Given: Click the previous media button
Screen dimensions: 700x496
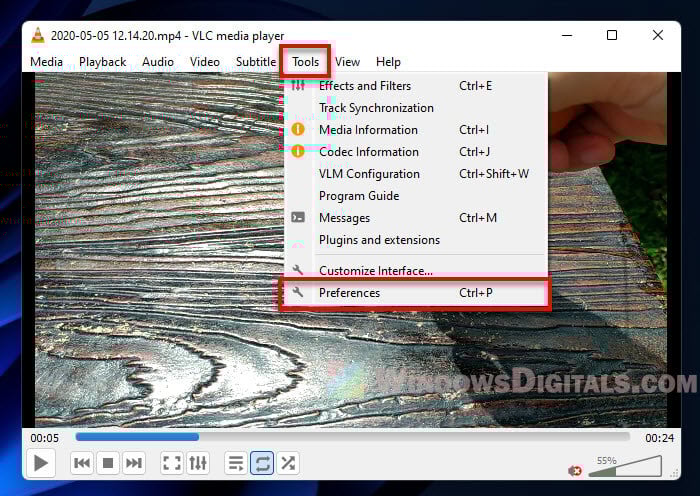Looking at the screenshot, I should pyautogui.click(x=82, y=463).
